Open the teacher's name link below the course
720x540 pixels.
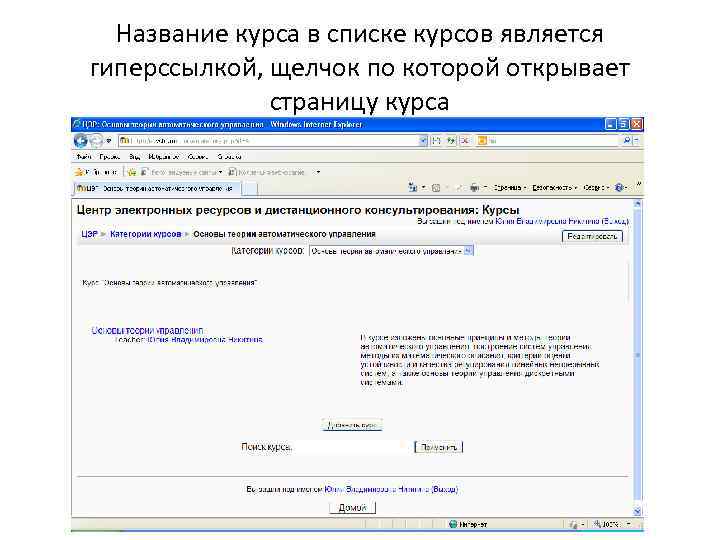(205, 340)
